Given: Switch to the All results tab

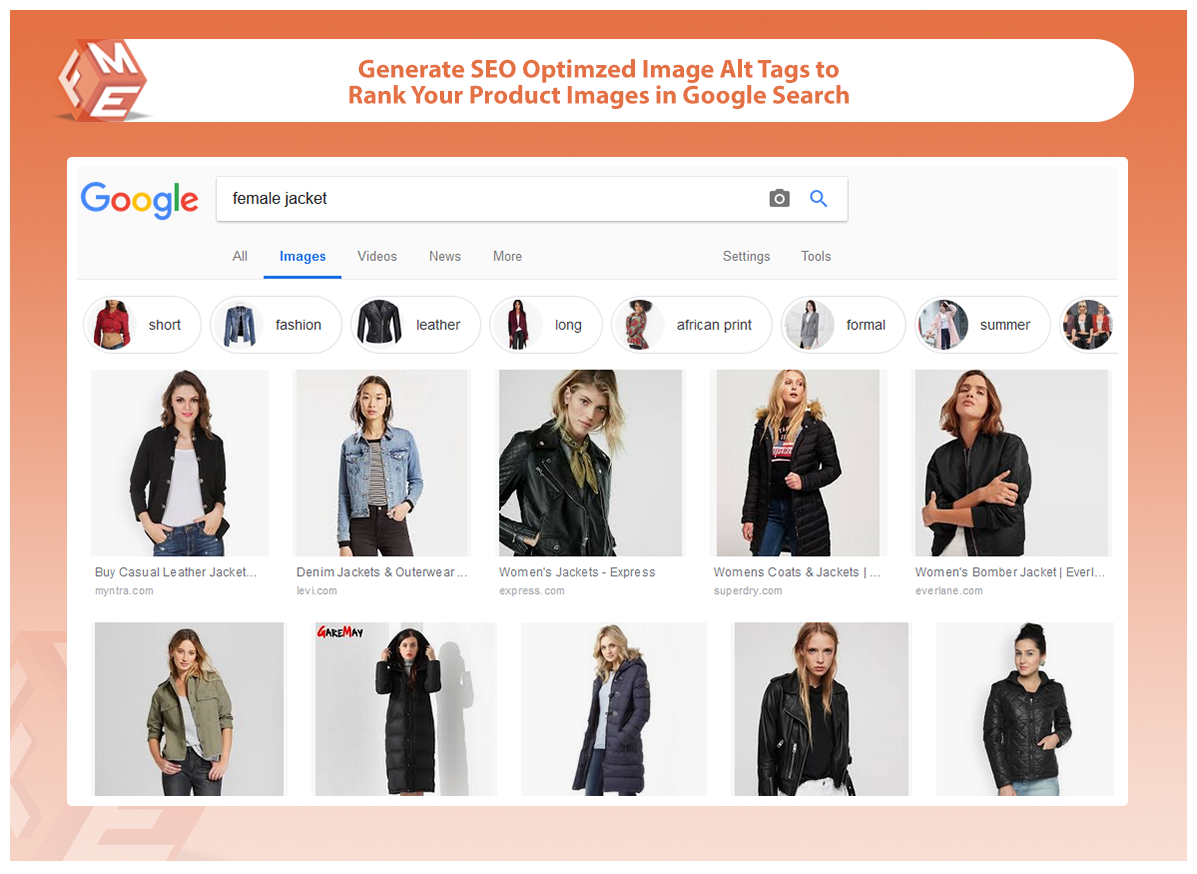Looking at the screenshot, I should coord(240,257).
